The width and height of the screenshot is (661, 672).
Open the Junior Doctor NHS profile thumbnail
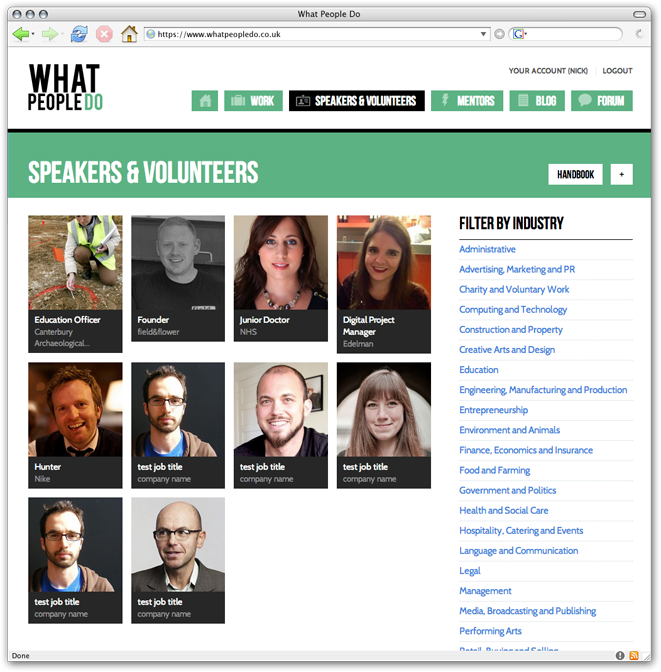coord(280,278)
